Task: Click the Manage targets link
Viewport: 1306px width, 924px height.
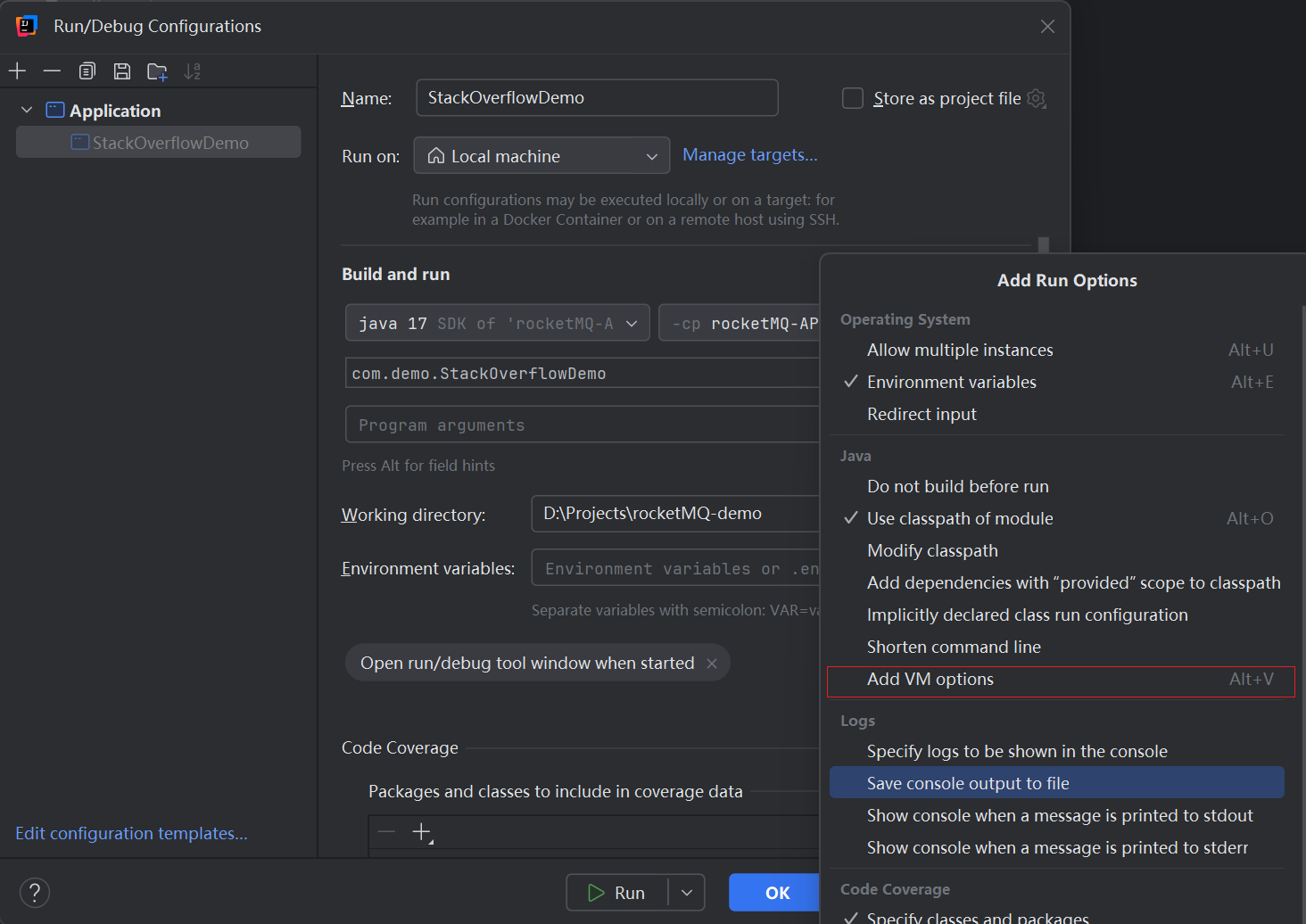Action: click(x=749, y=155)
